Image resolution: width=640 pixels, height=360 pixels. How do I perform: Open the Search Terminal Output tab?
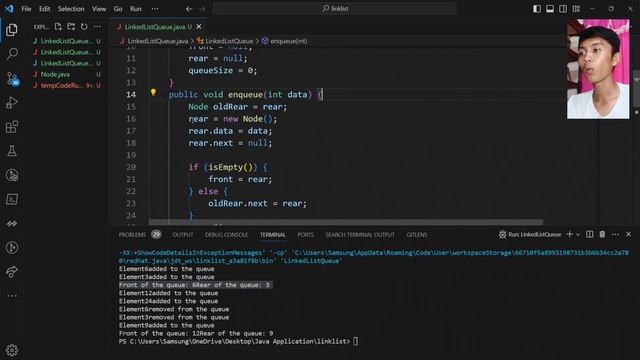(360, 235)
